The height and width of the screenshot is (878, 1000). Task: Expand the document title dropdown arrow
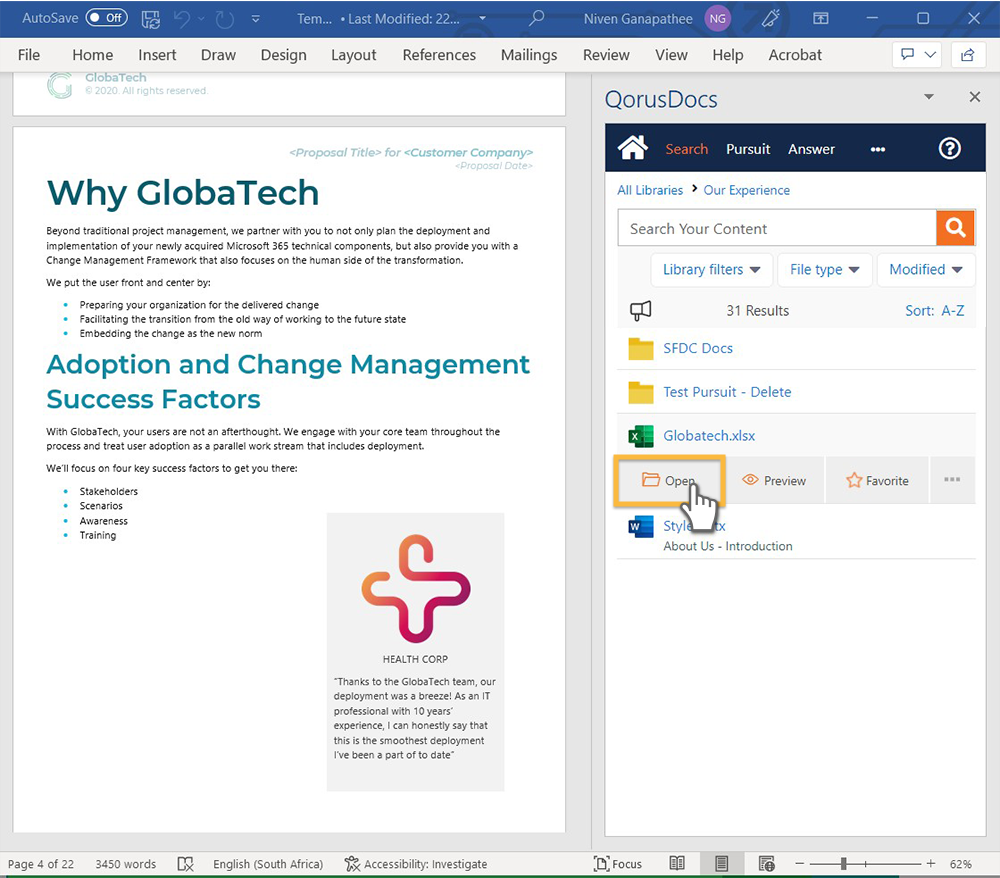[482, 18]
